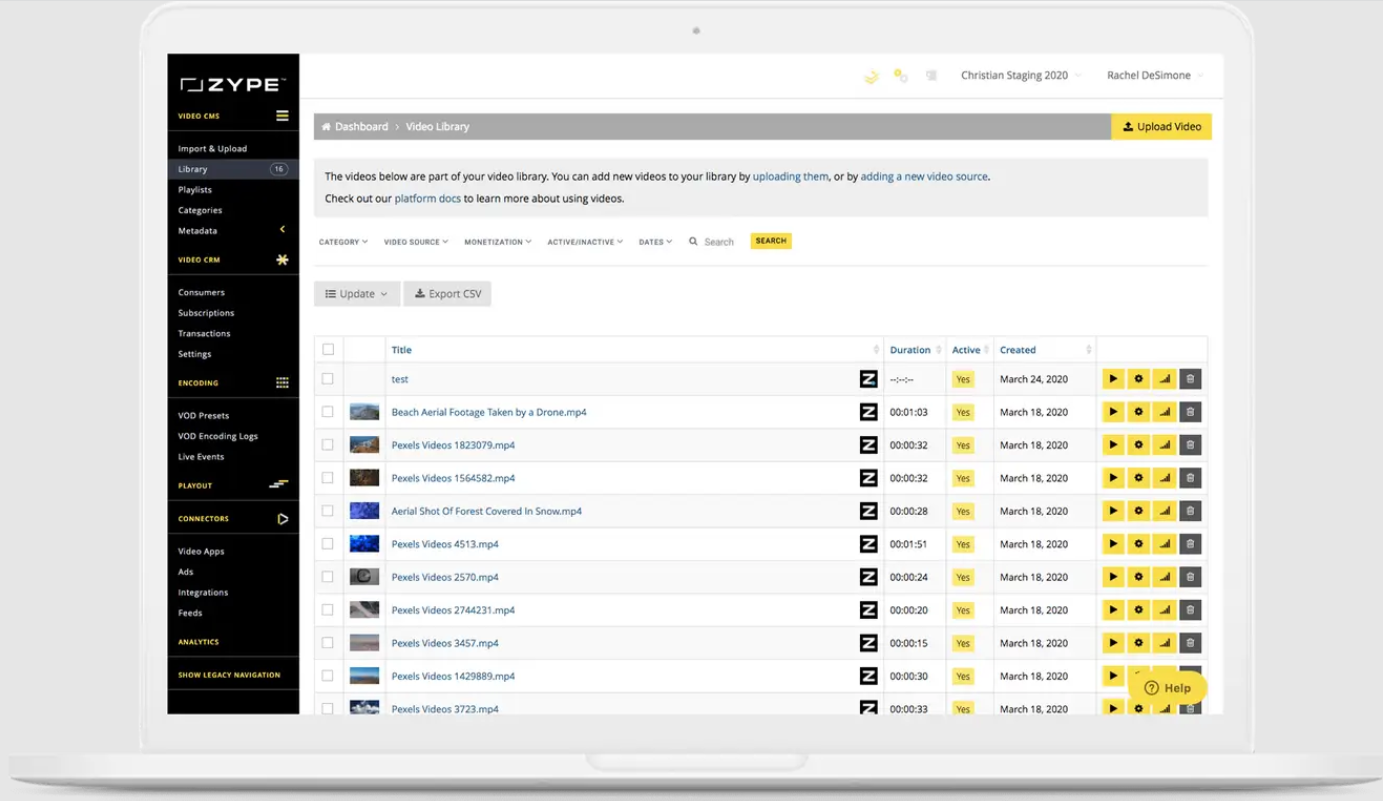1383x801 pixels.
Task: View analytics icon for Pexels Videos 1823079.mp4
Action: coord(1164,445)
